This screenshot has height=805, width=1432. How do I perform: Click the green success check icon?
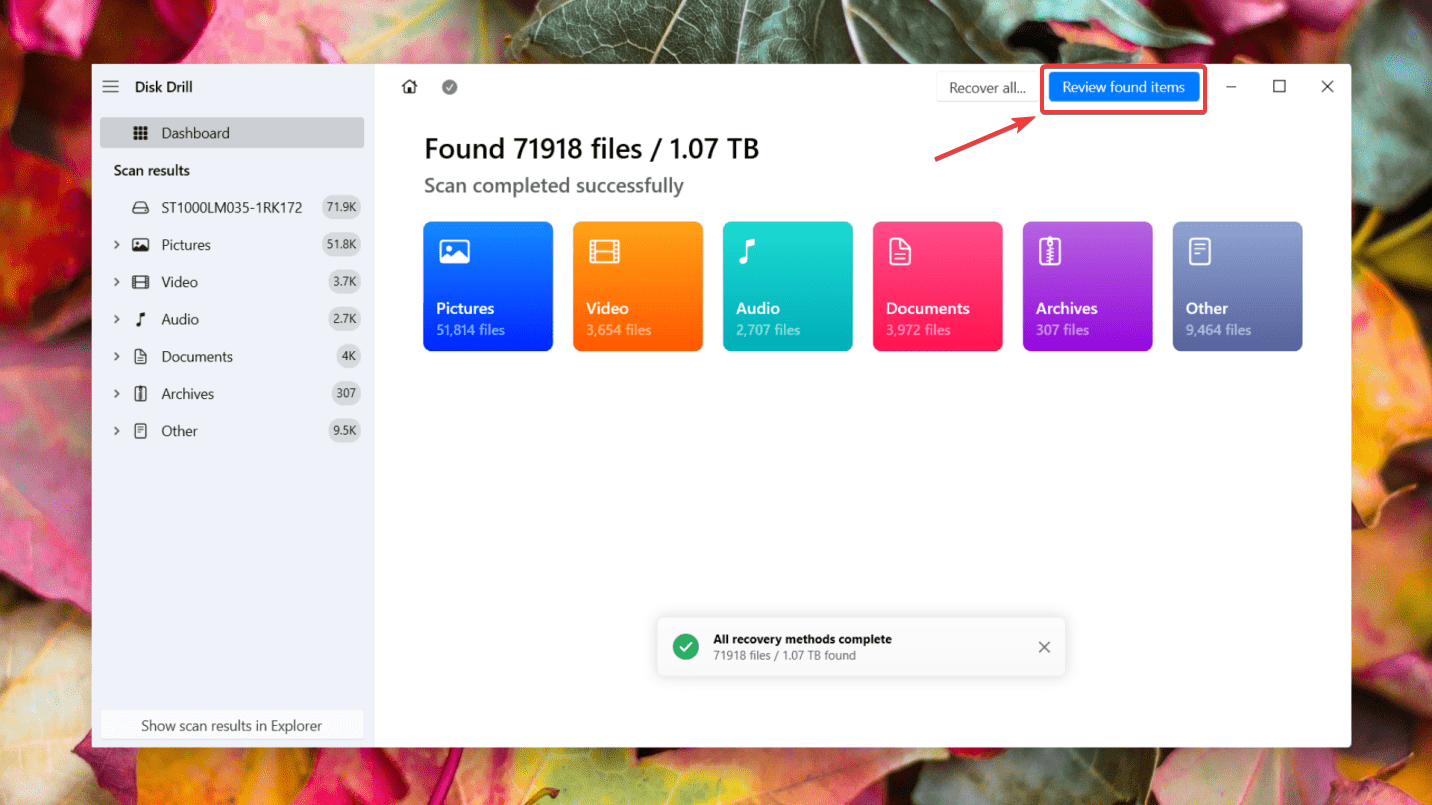point(686,647)
